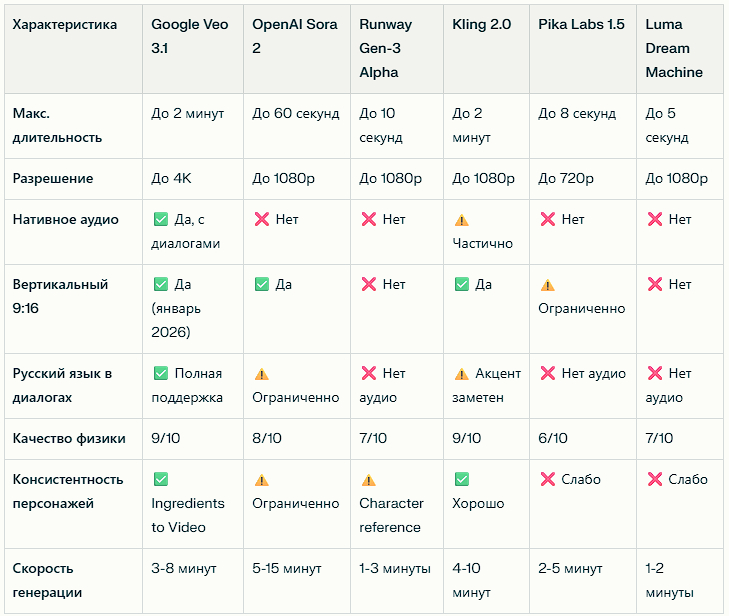Click red cross in Runway Russian language cell
This screenshot has height=616, width=729.
[x=368, y=373]
